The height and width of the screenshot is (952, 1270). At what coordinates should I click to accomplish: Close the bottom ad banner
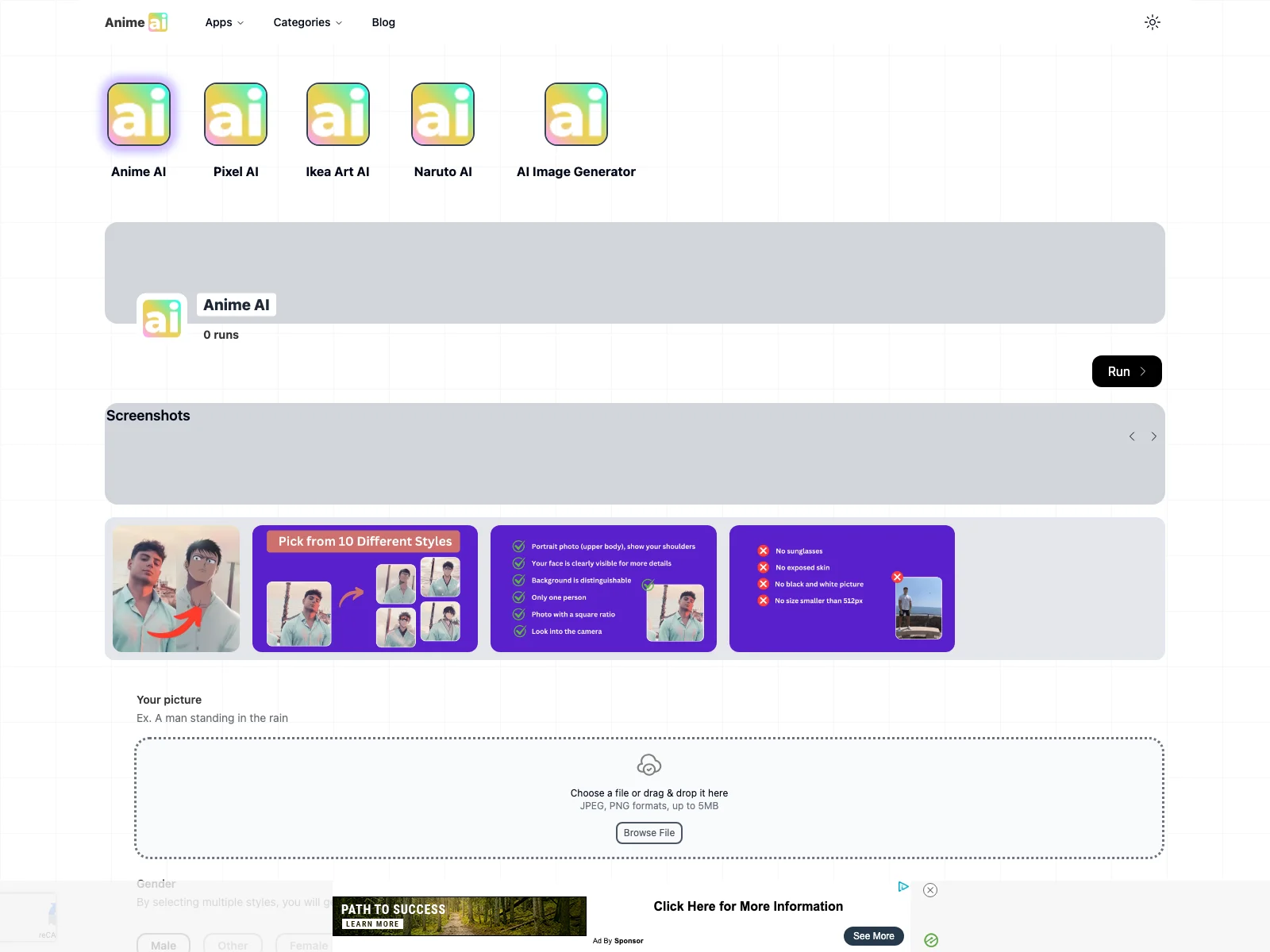pos(930,890)
